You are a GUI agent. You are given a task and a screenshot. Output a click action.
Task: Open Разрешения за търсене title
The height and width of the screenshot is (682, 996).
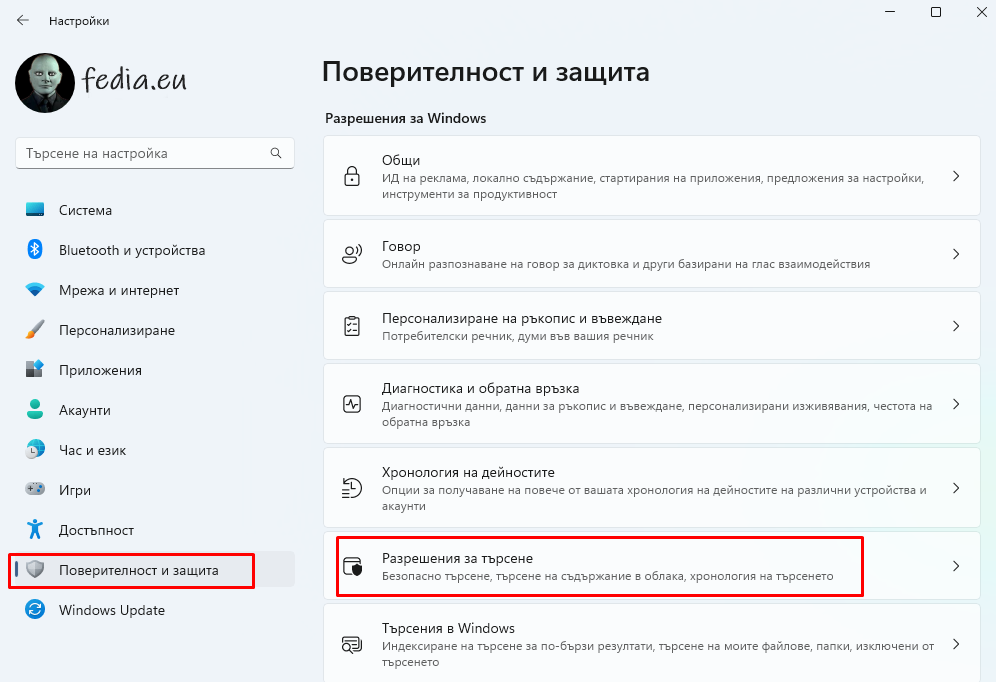click(457, 558)
